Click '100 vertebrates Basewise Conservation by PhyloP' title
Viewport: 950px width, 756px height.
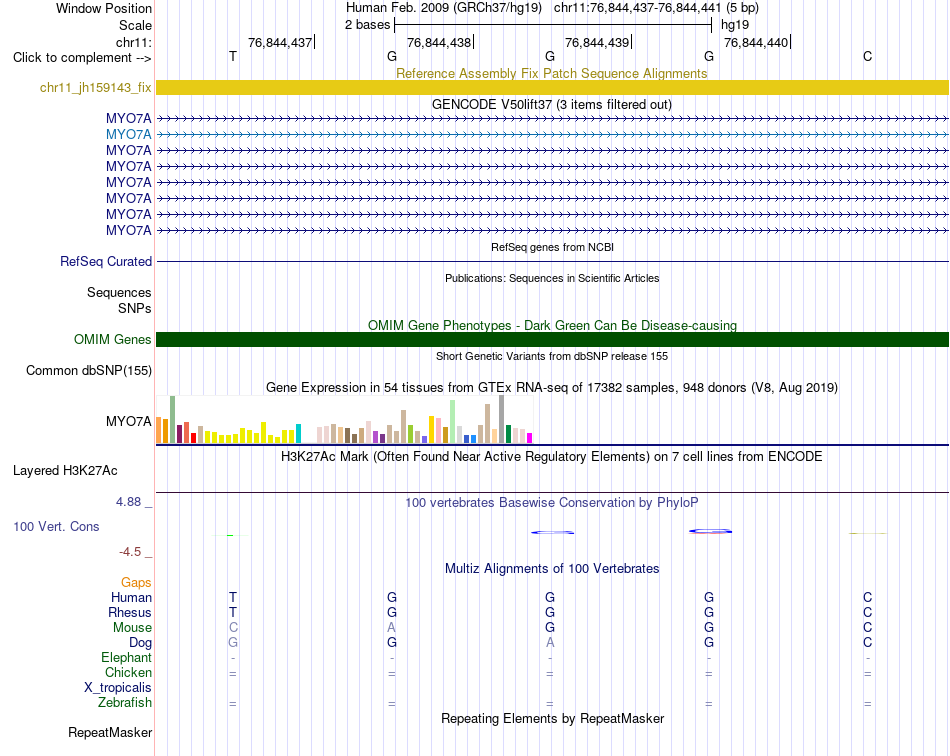click(552, 502)
